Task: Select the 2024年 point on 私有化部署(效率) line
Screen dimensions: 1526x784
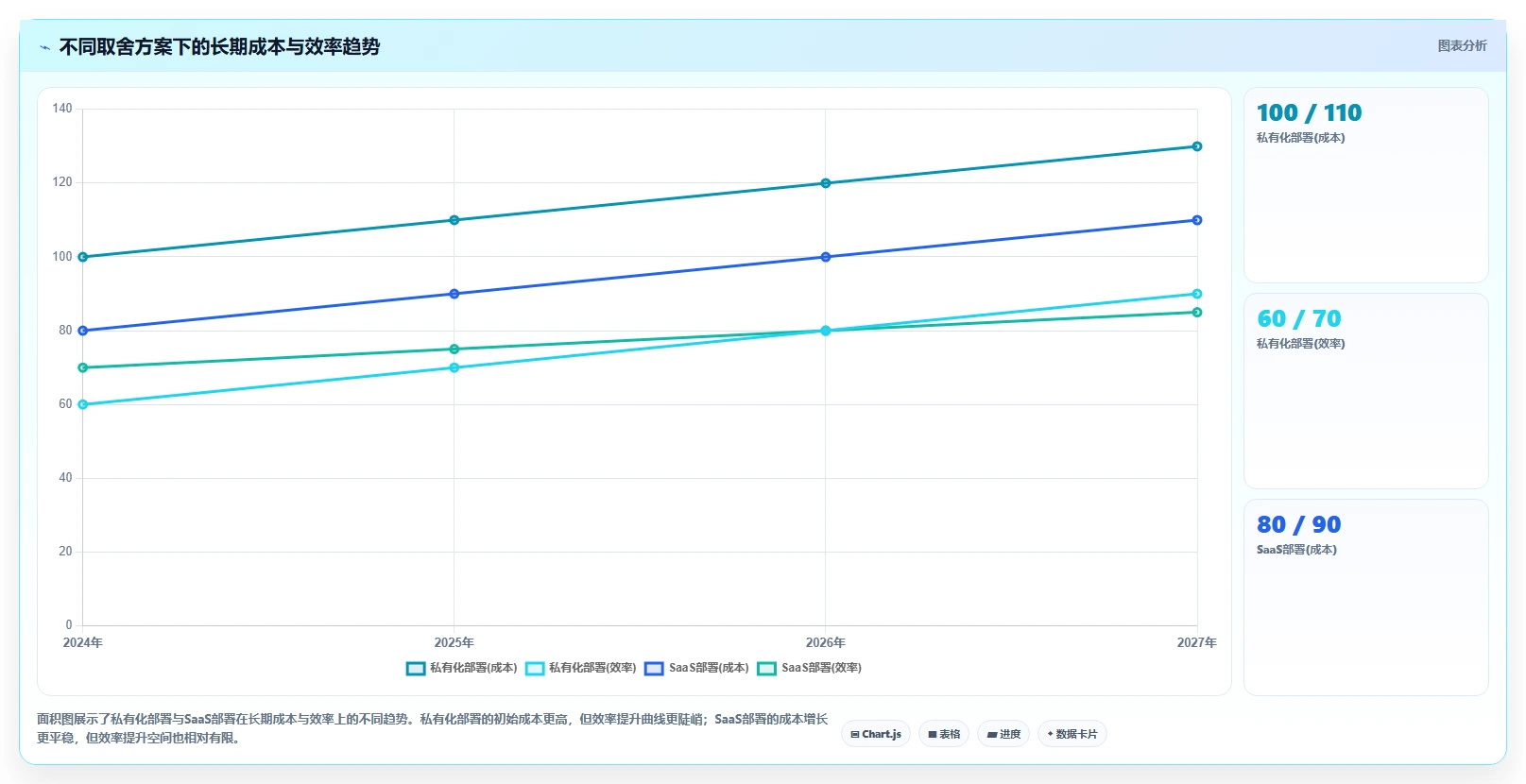Action: (x=83, y=404)
